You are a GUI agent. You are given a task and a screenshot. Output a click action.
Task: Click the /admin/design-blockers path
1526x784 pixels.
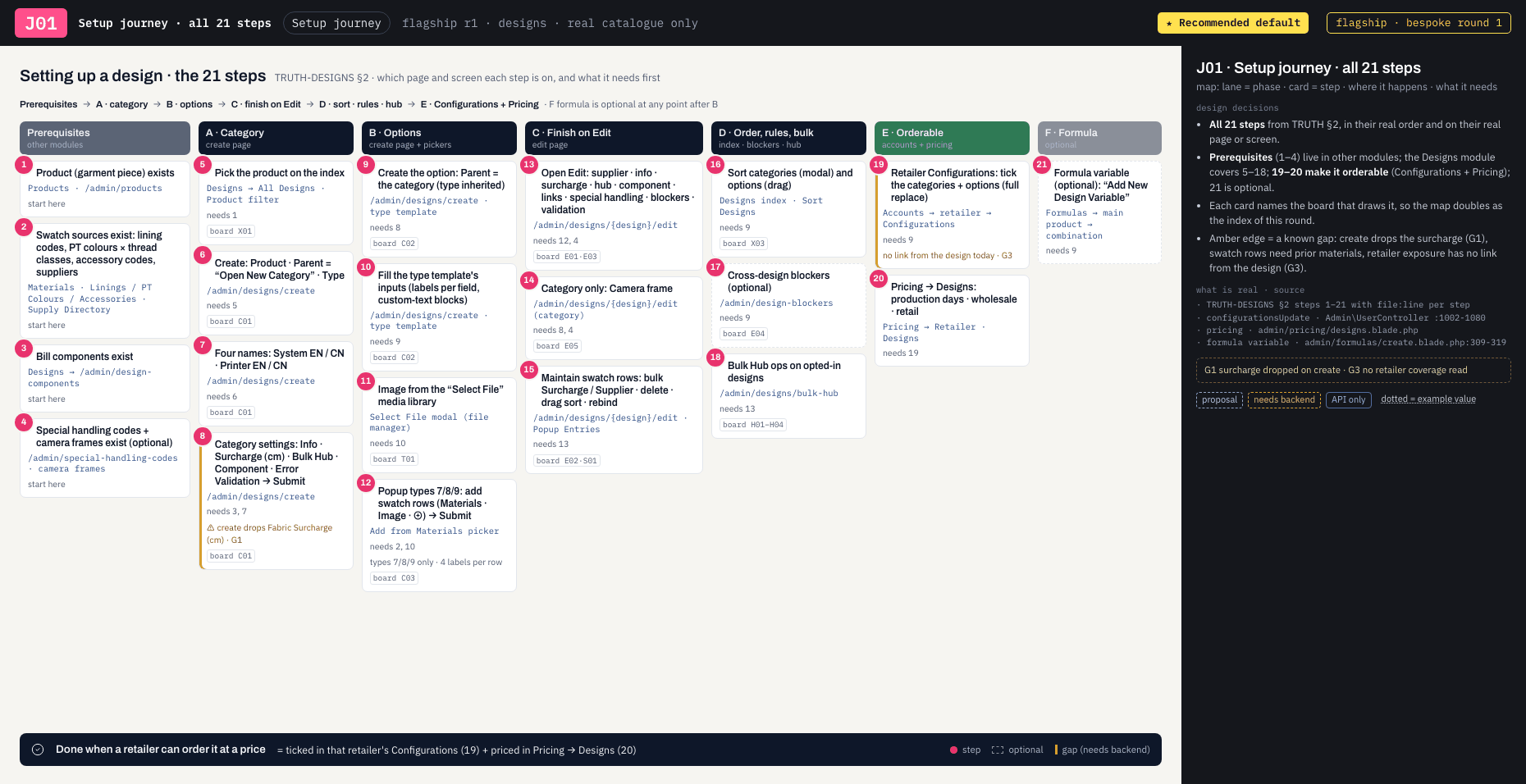tap(776, 303)
